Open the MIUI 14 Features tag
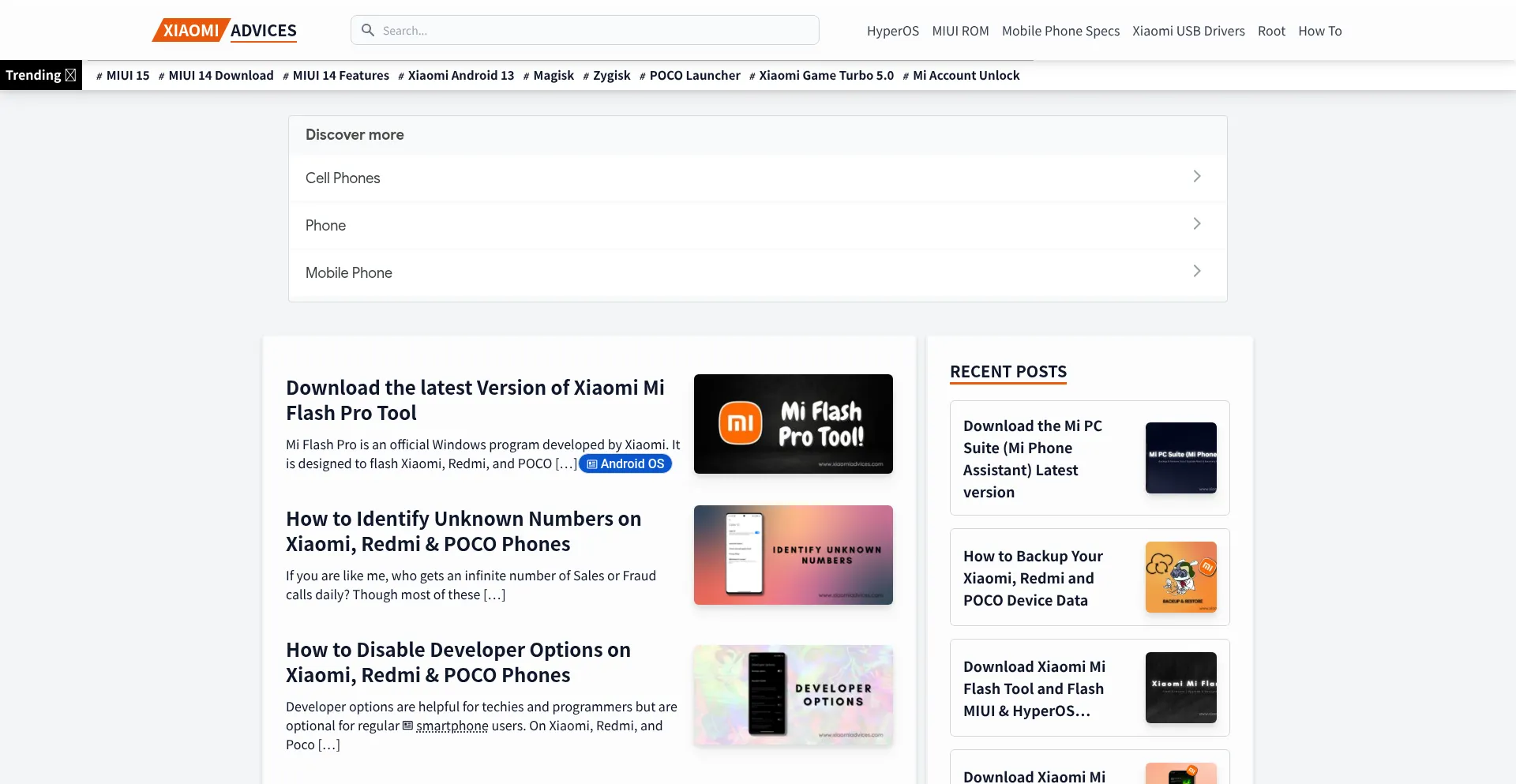 coord(336,76)
